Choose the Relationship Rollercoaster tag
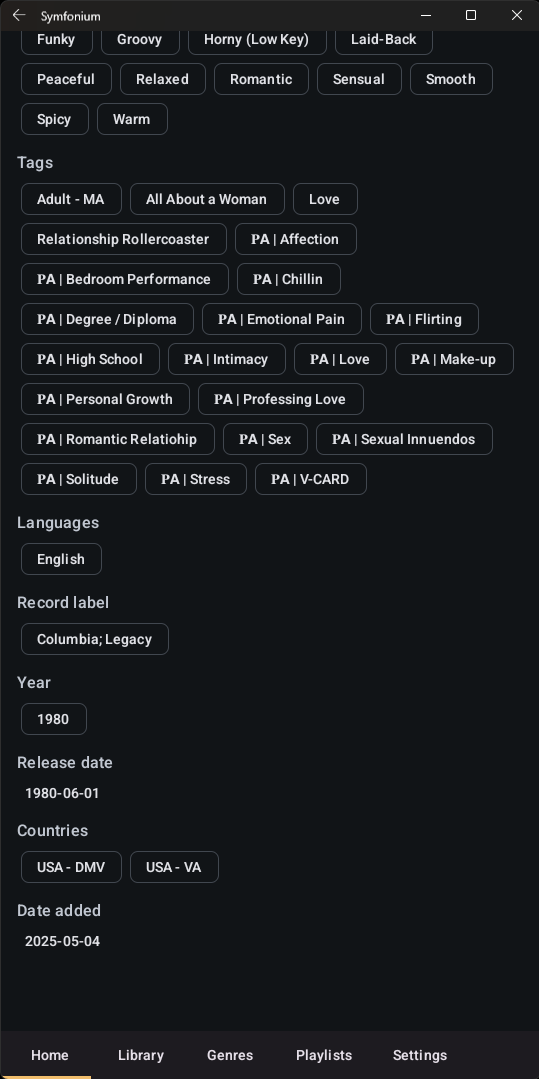Viewport: 539px width, 1079px height. (x=123, y=239)
